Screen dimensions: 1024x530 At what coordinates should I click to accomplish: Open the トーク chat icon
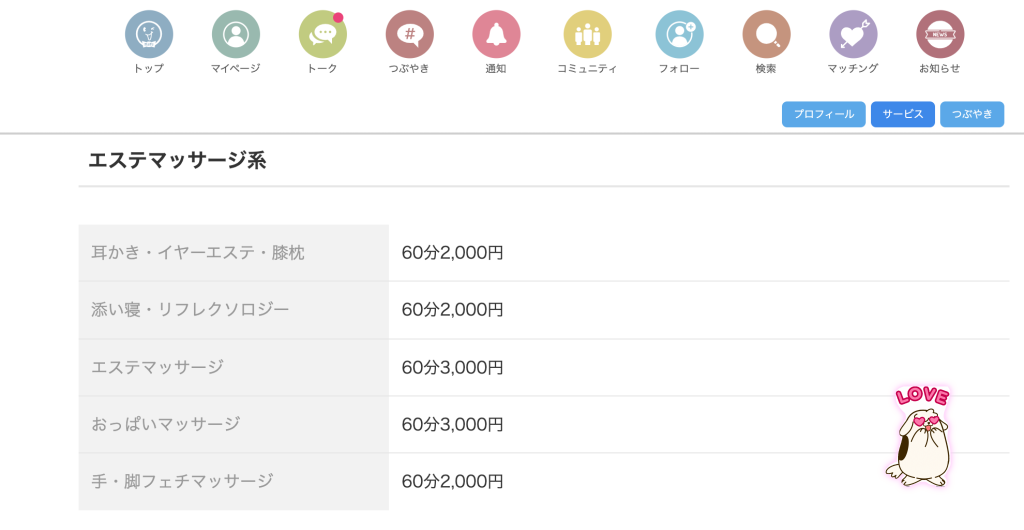[x=322, y=35]
